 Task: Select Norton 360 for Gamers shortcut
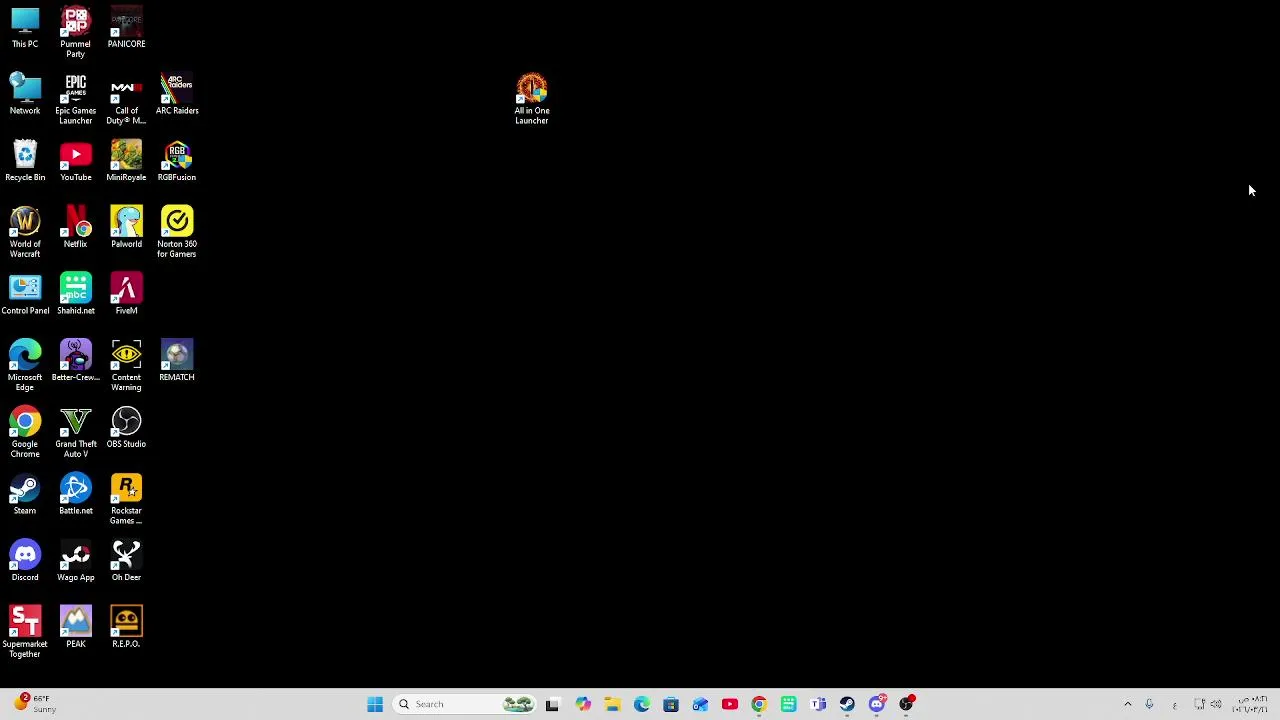tap(177, 232)
